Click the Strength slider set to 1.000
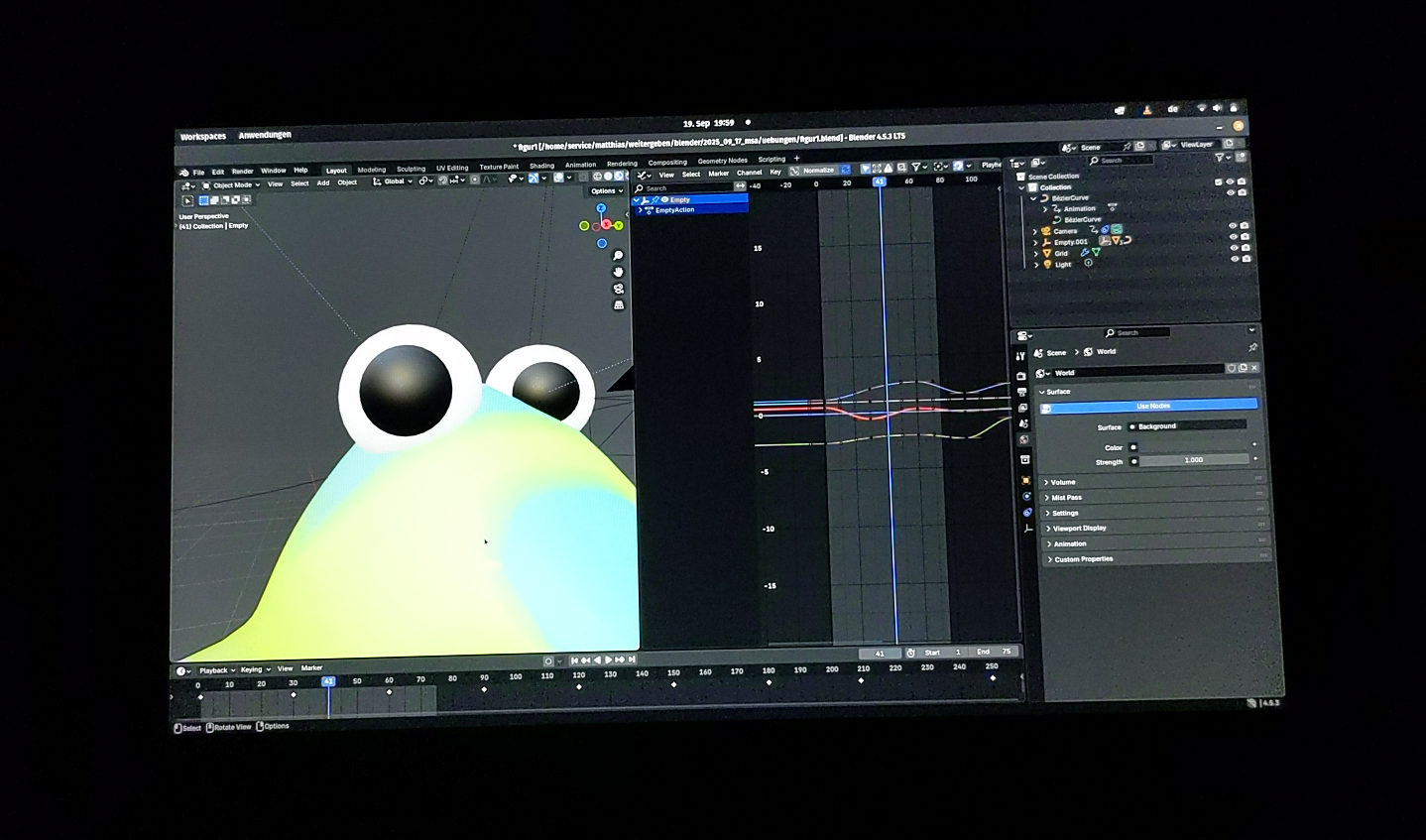This screenshot has height=840, width=1426. tap(1192, 460)
